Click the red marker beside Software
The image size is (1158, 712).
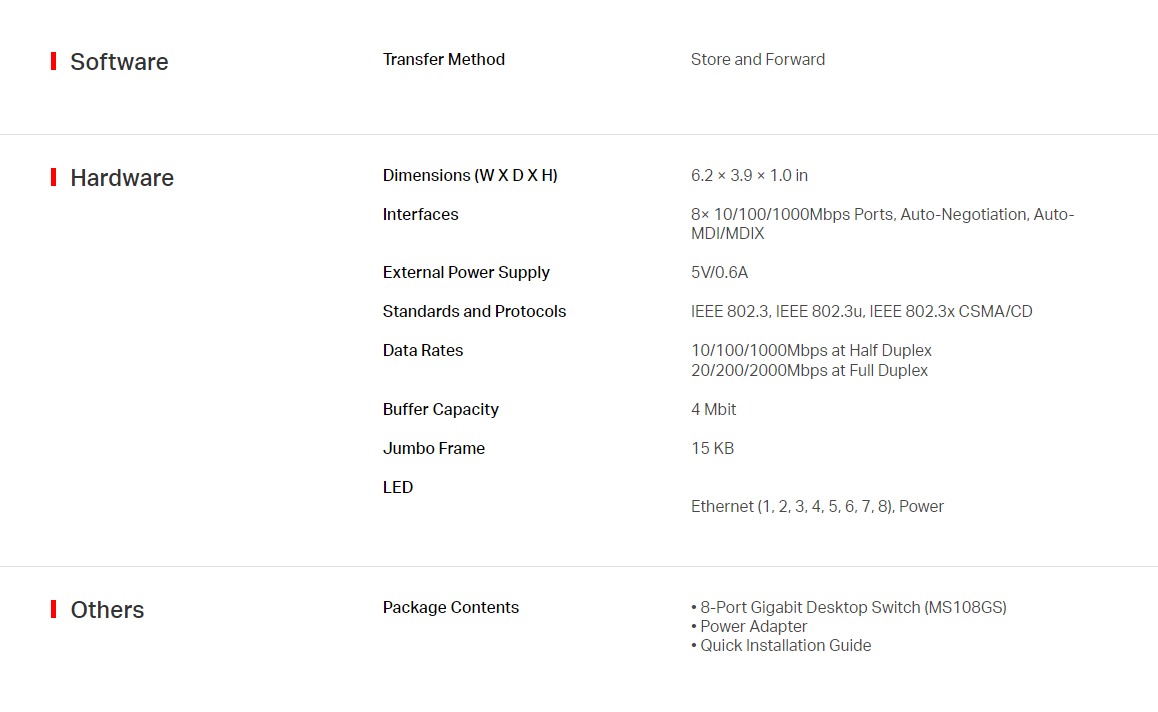click(x=53, y=61)
